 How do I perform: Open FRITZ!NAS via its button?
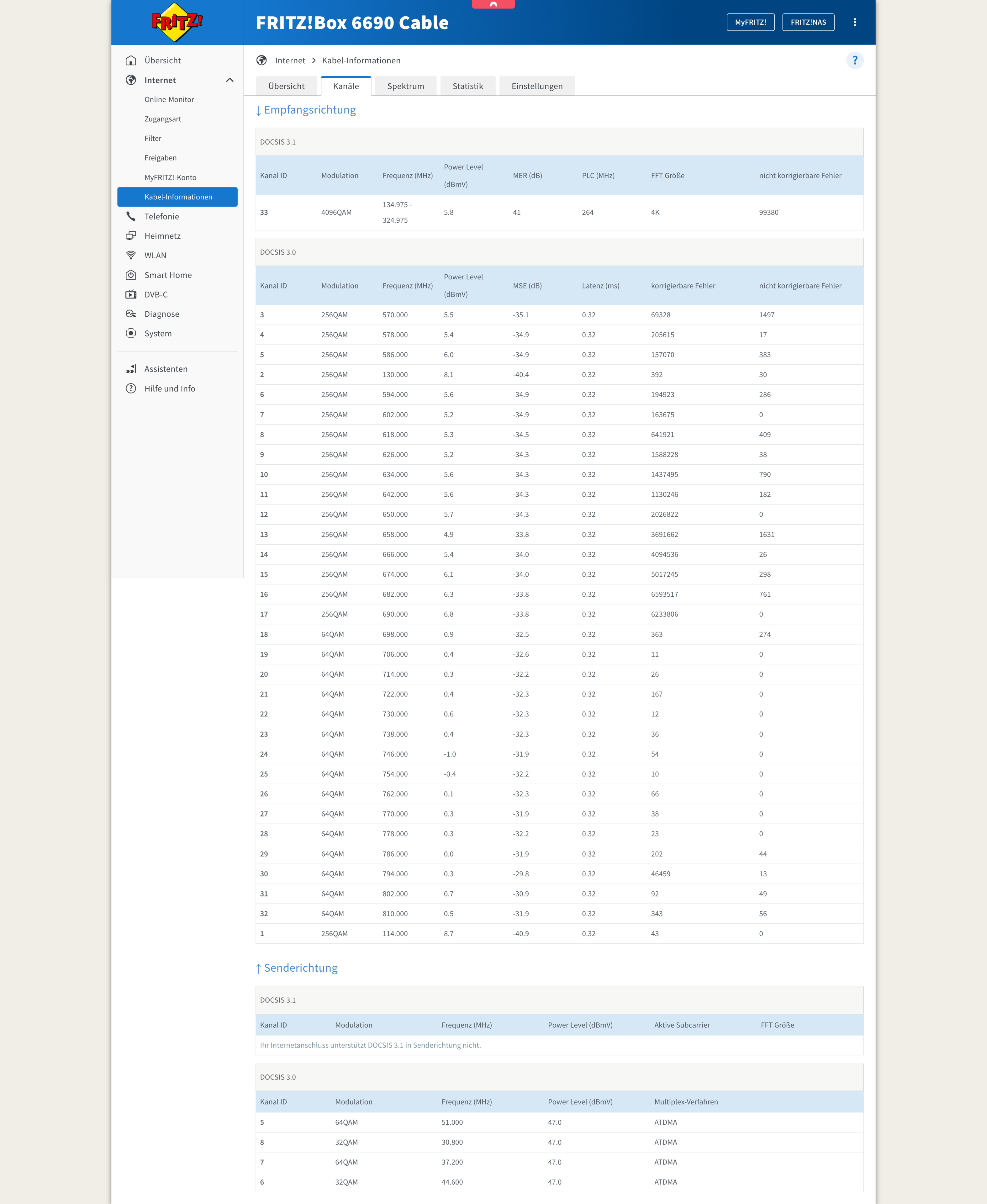click(x=808, y=22)
